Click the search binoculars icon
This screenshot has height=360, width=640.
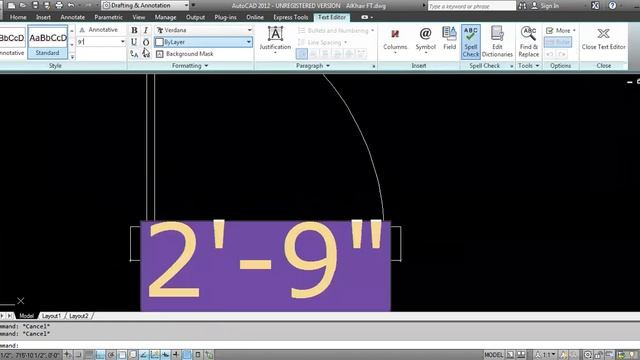point(522,6)
